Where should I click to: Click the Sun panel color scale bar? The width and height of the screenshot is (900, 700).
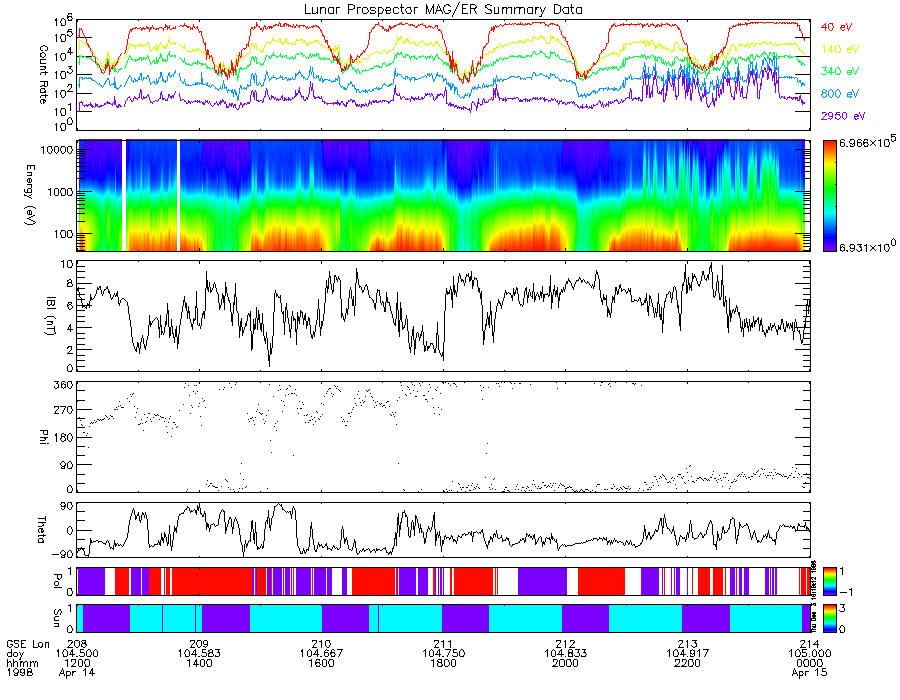[829, 619]
